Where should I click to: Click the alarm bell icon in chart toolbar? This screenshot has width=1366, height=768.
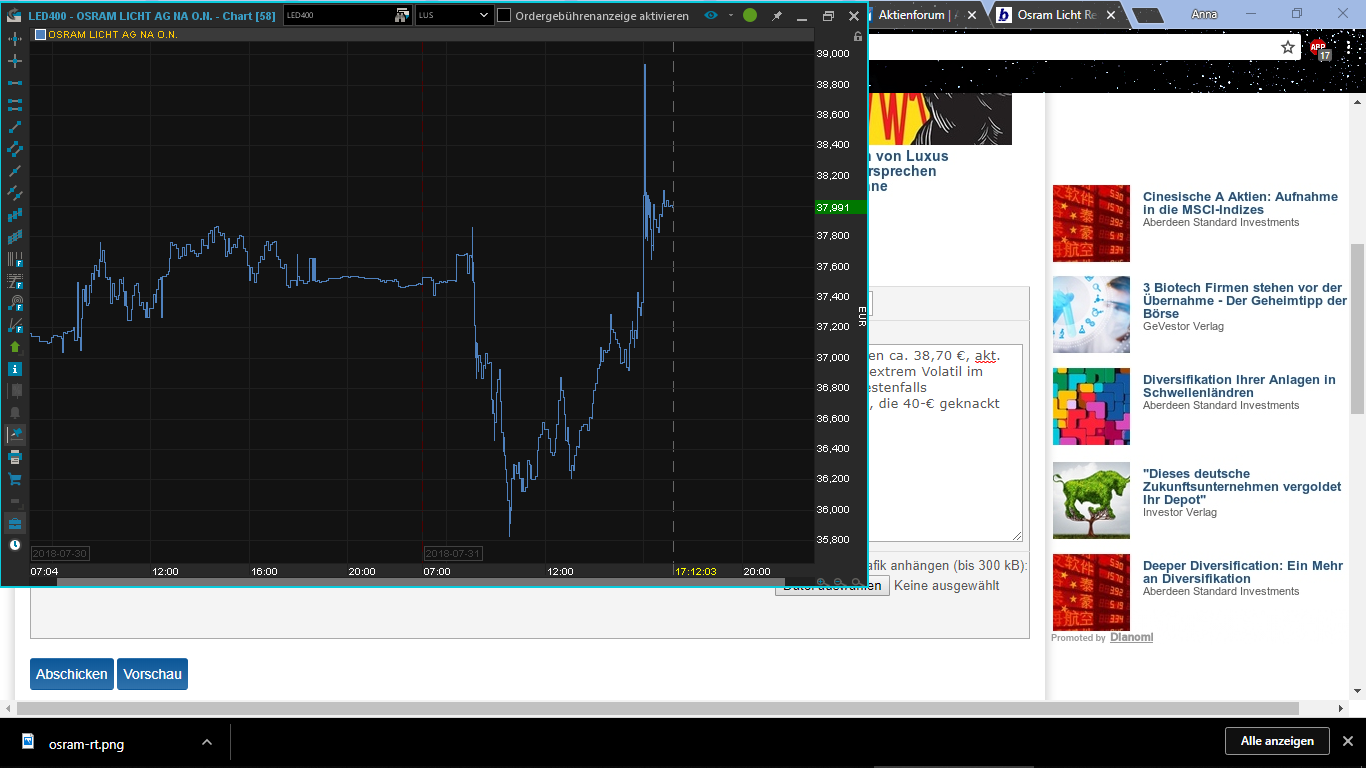[15, 413]
